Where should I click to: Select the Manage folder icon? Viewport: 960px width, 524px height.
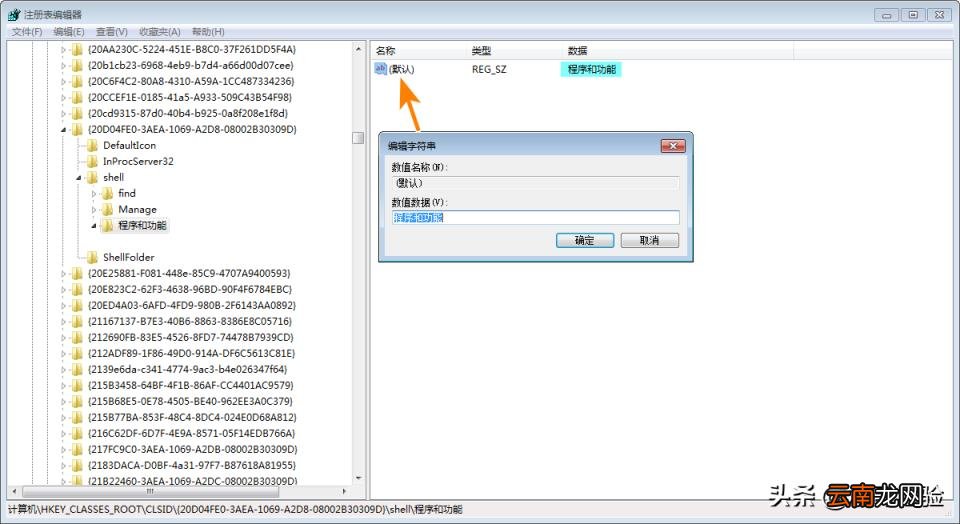point(108,209)
